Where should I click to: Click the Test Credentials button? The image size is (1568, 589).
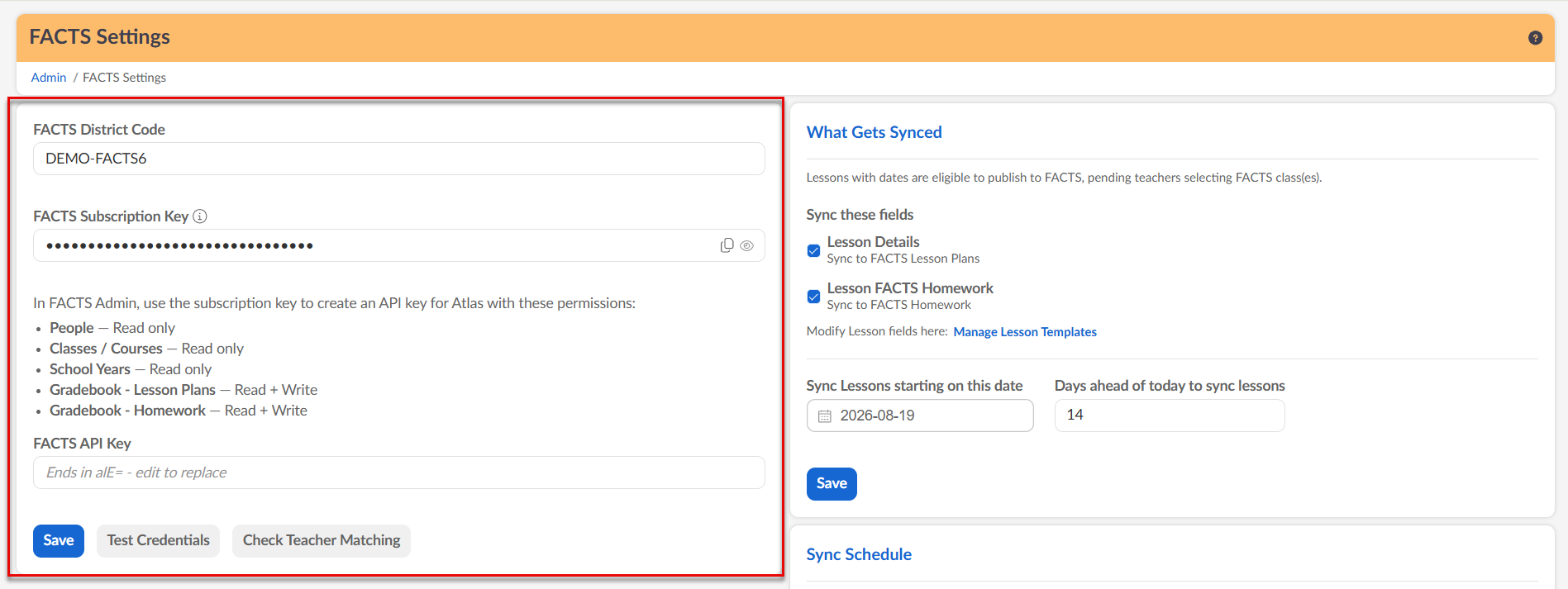[159, 541]
